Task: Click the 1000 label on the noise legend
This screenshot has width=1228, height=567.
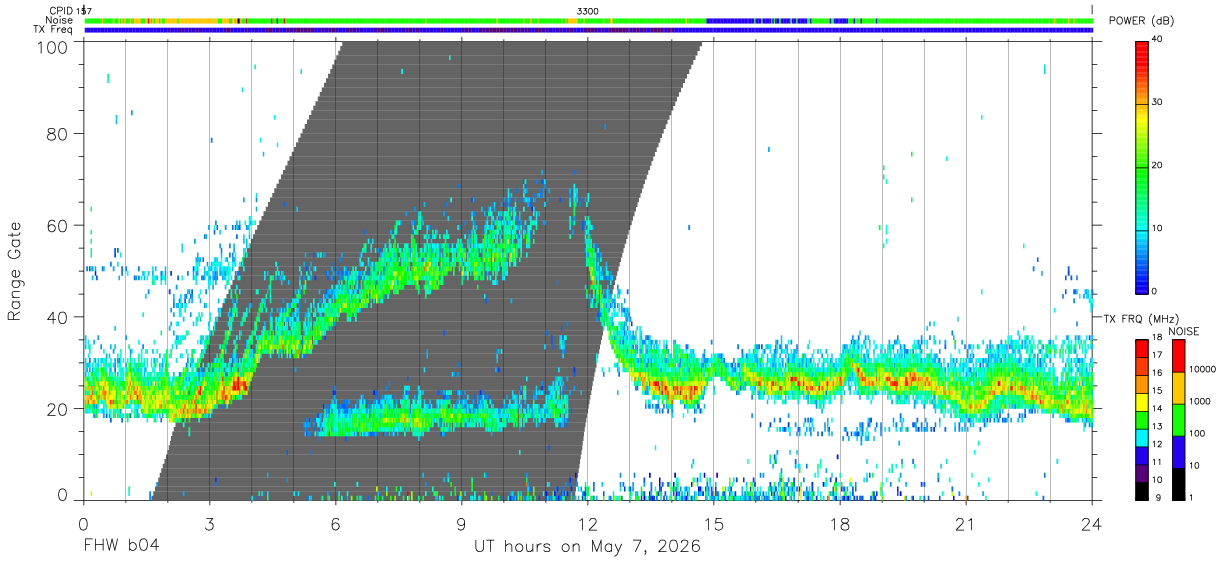Action: coord(1198,401)
